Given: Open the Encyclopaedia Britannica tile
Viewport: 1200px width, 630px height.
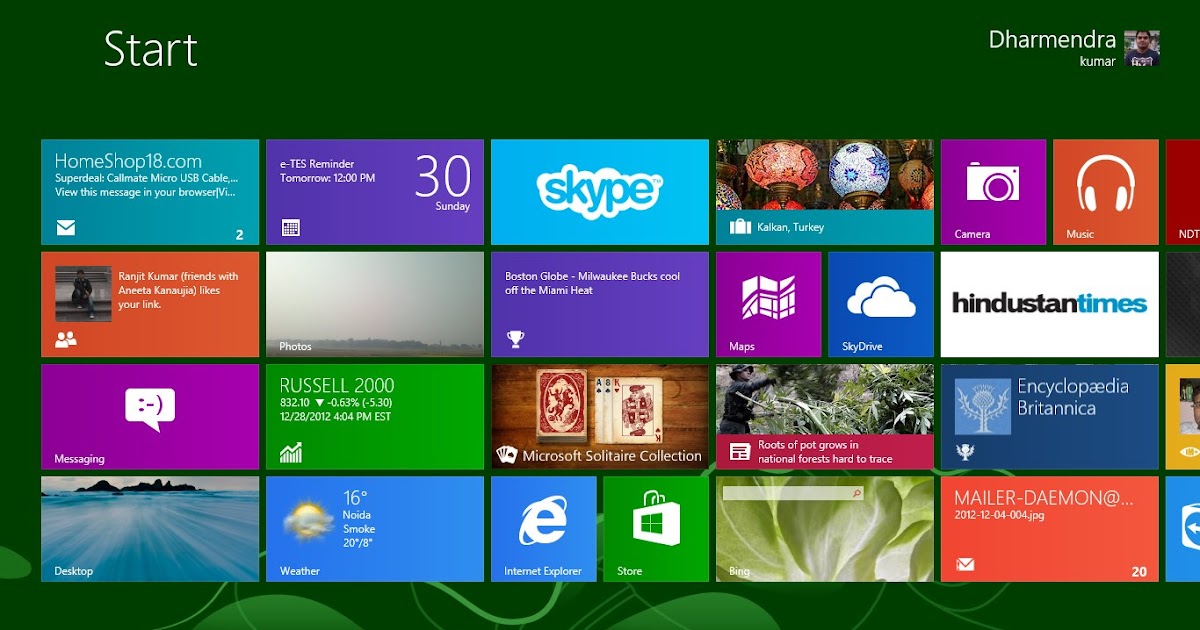Looking at the screenshot, I should pyautogui.click(x=1050, y=417).
